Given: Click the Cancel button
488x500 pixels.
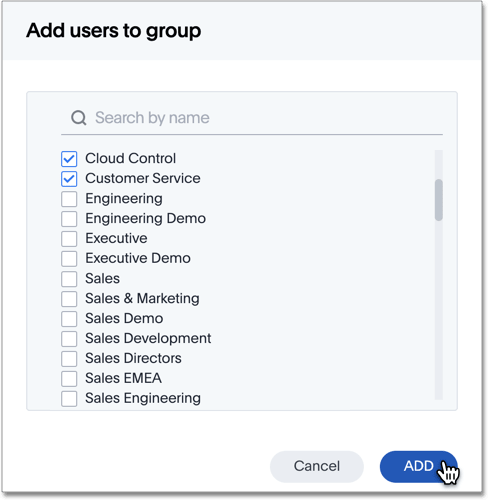Looking at the screenshot, I should click(317, 466).
